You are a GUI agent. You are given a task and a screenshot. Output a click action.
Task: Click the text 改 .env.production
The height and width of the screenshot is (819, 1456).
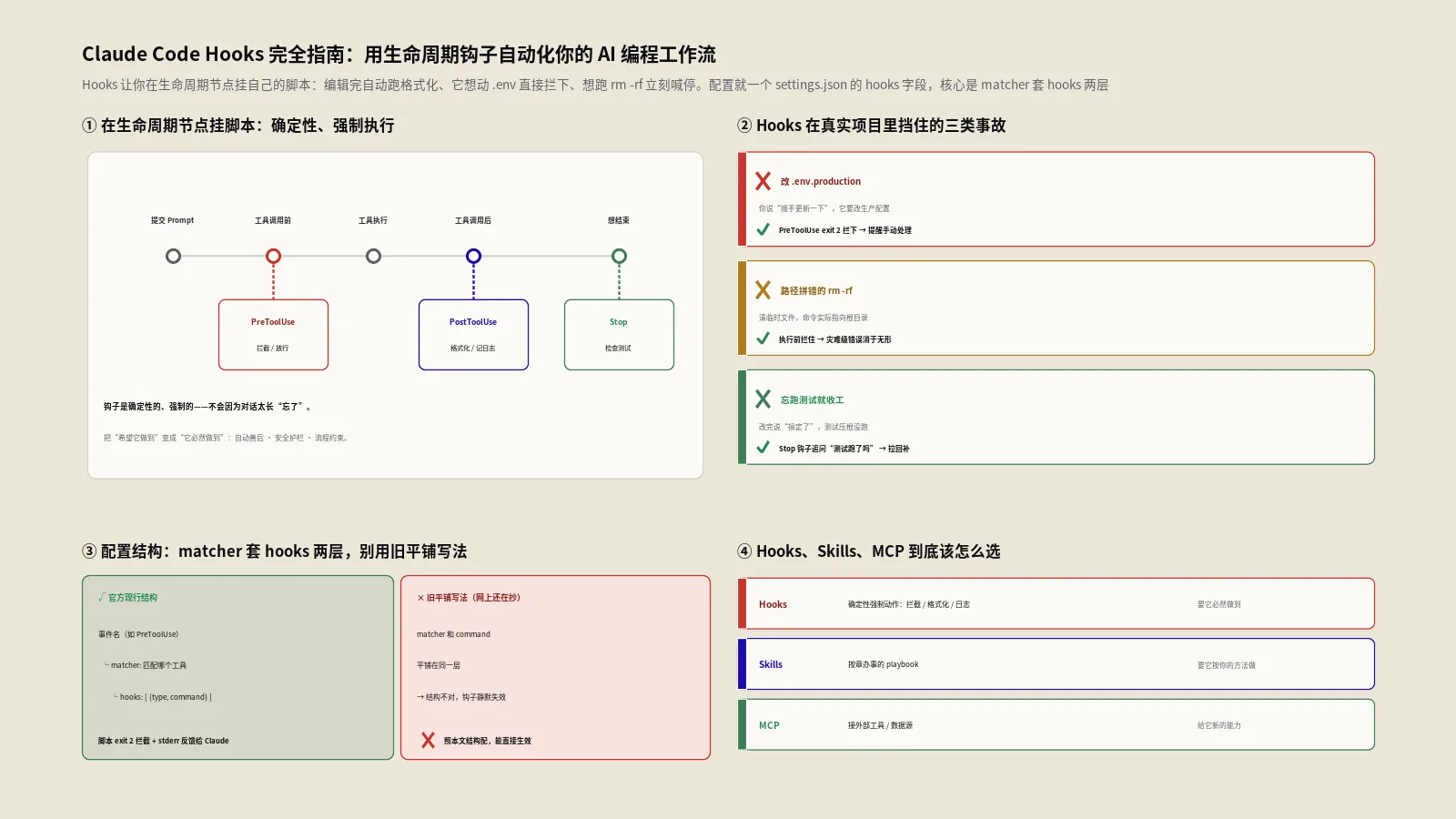821,181
